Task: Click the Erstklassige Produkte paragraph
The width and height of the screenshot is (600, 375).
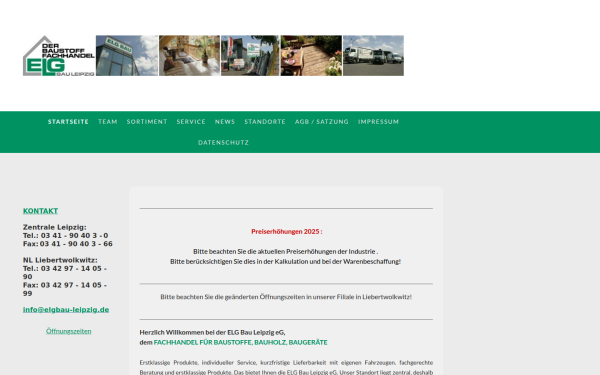Action: click(286, 367)
